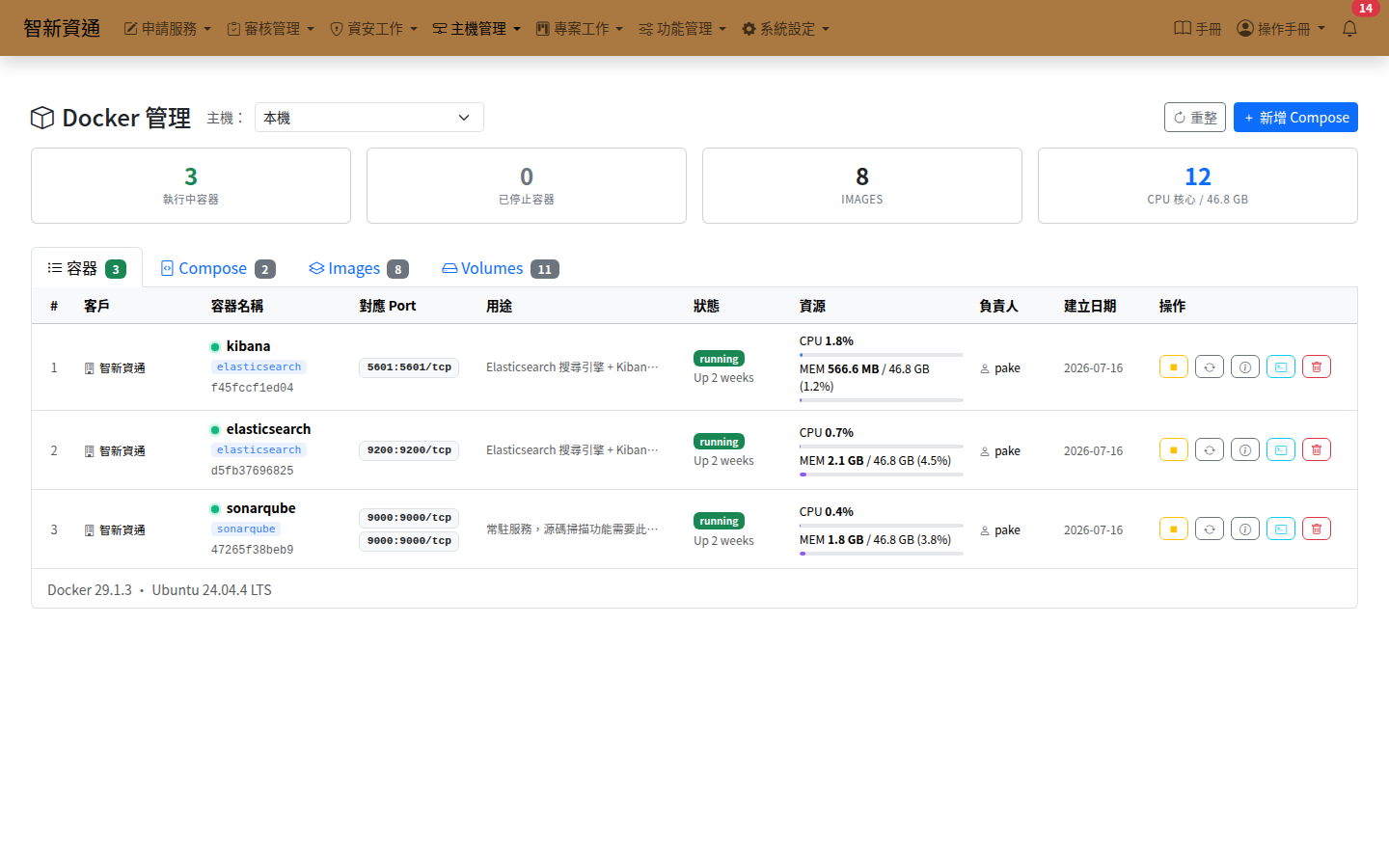The height and width of the screenshot is (868, 1389).
Task: Click the container ID d5fb37696825
Action: 253,471
